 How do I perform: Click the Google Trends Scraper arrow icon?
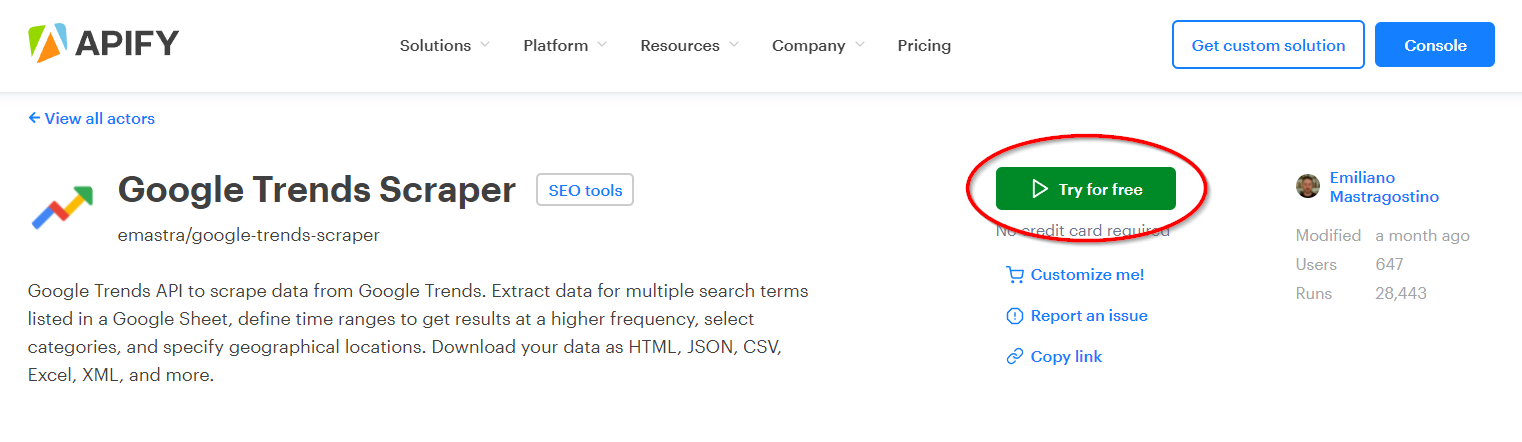62,206
